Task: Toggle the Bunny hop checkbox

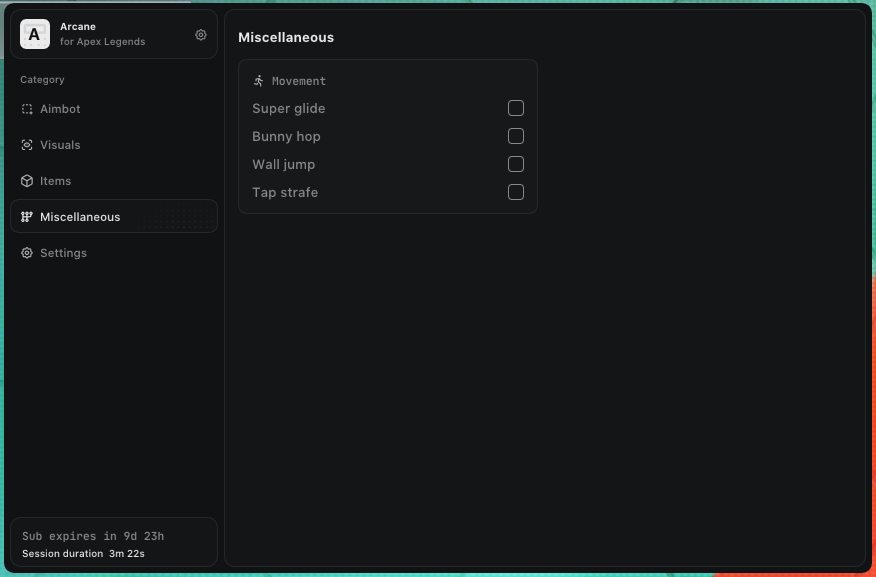Action: [516, 136]
